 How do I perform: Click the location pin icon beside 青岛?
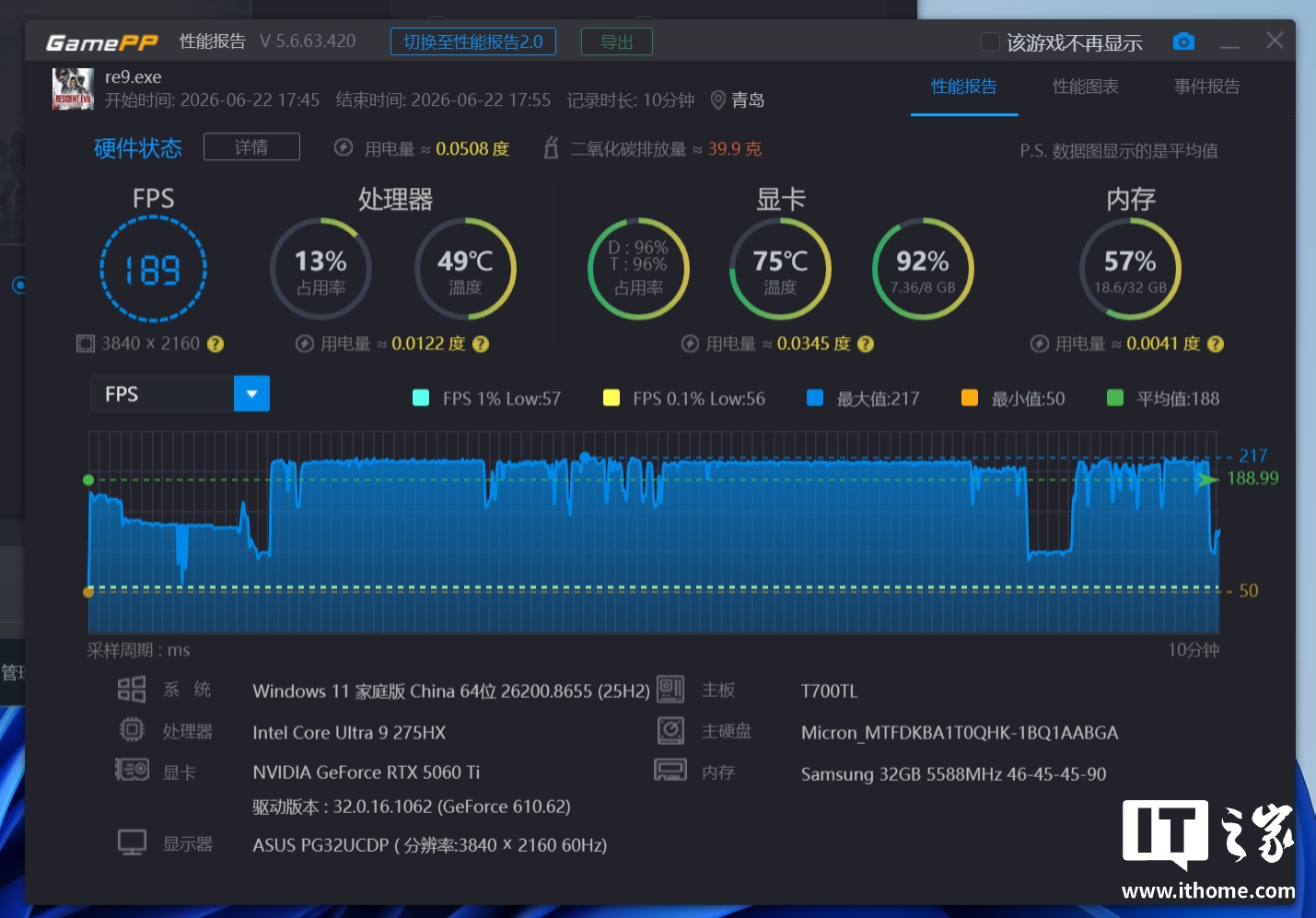click(x=718, y=99)
